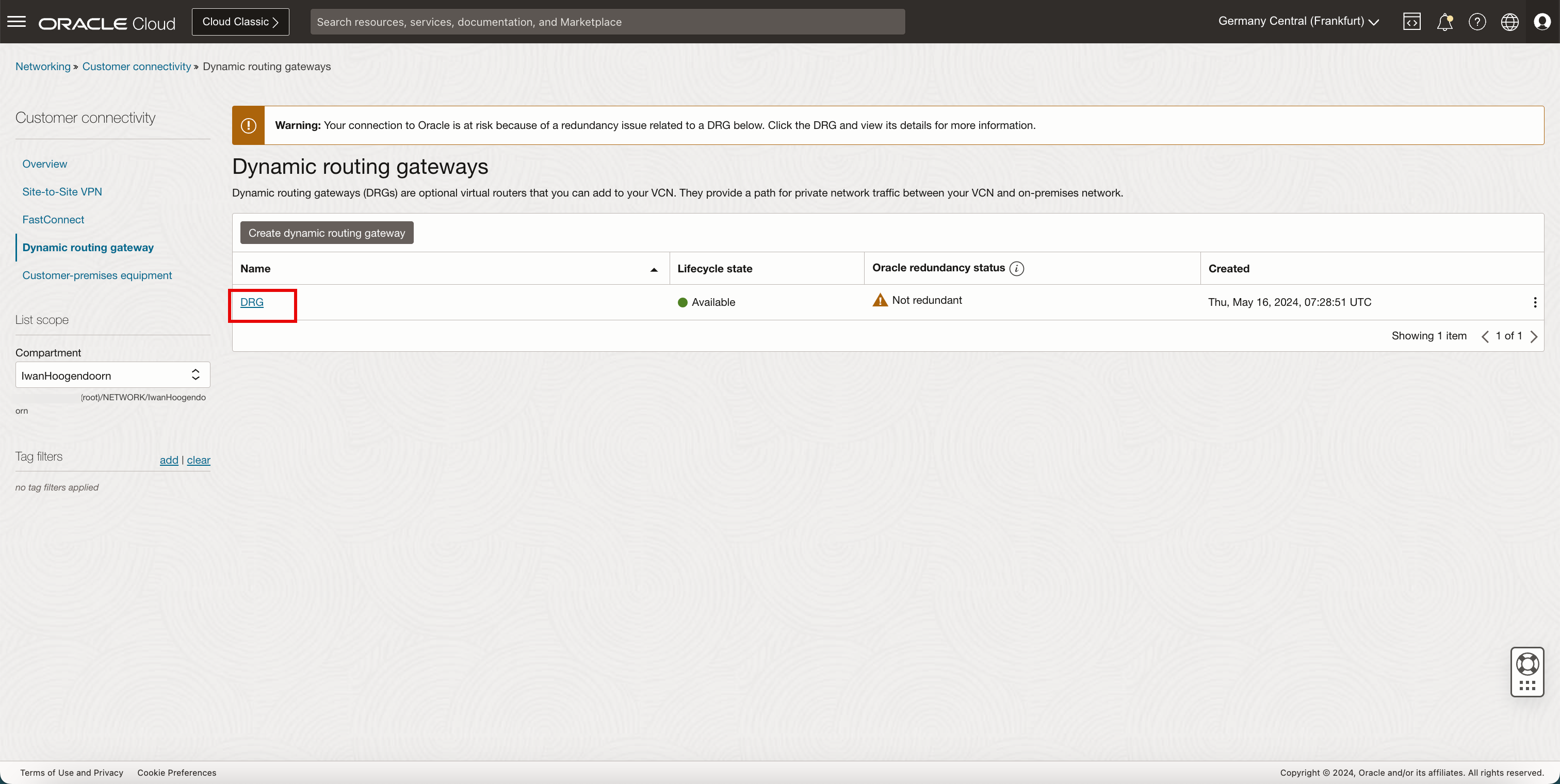Focus the resources search field
Image resolution: width=1560 pixels, height=784 pixels.
coord(607,22)
